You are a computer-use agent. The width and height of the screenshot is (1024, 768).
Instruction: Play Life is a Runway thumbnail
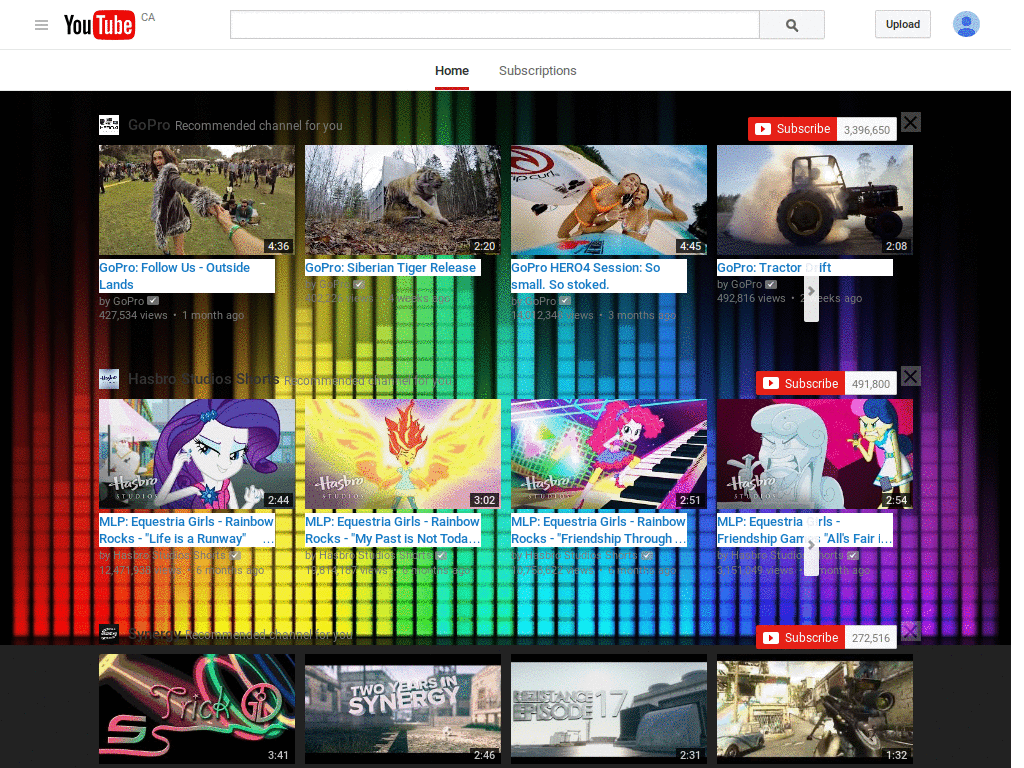click(197, 454)
